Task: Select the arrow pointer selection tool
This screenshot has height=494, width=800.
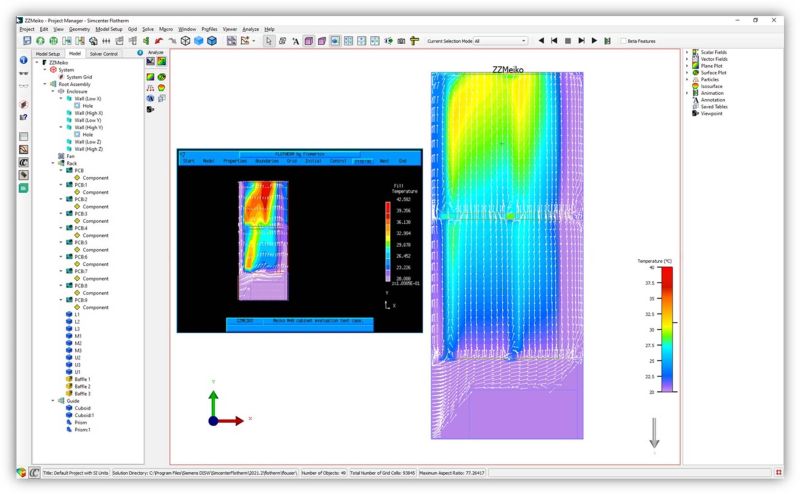Action: [x=269, y=41]
